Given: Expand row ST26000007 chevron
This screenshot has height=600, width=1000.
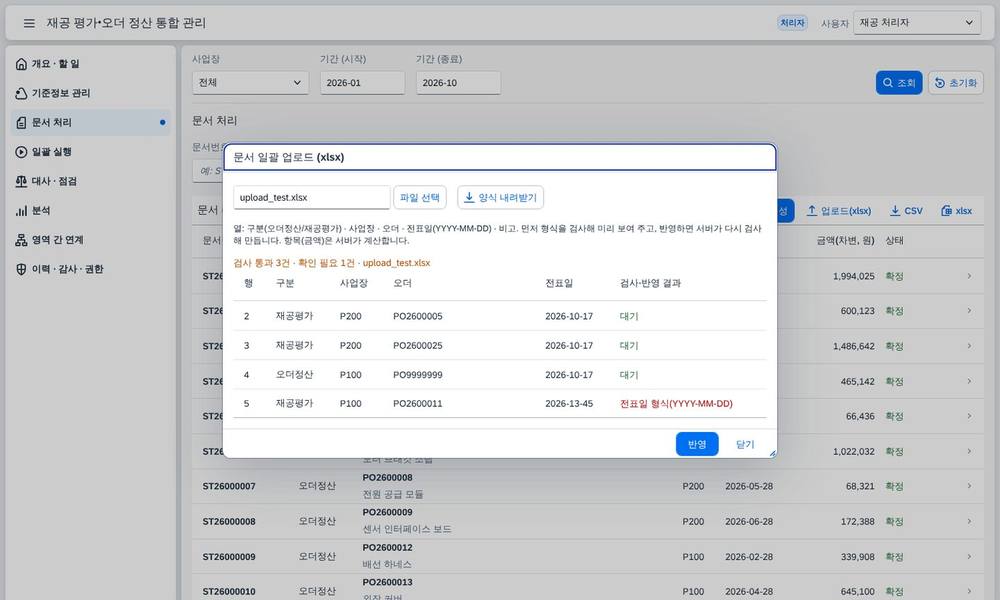Looking at the screenshot, I should tap(969, 486).
